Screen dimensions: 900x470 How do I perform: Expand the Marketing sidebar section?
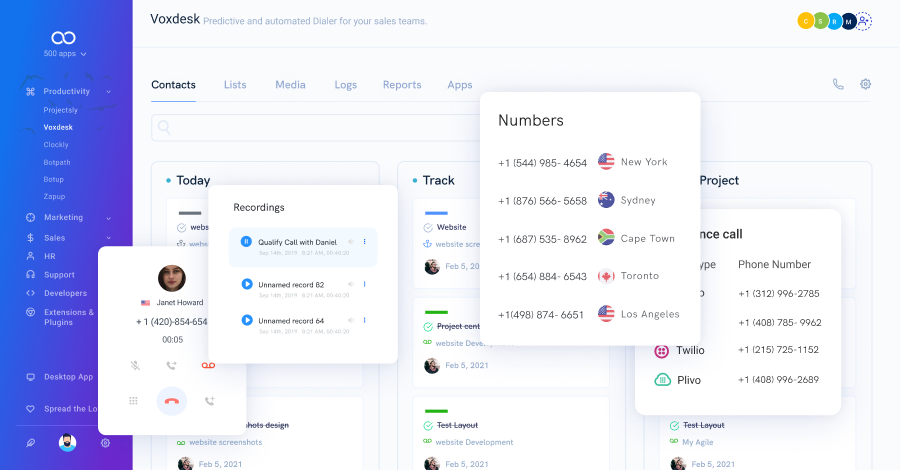click(x=108, y=218)
